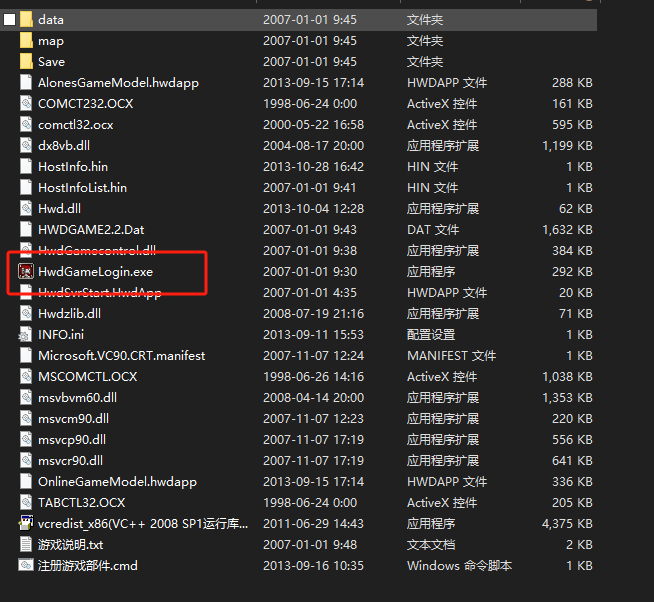Click the Microsoft.VC90.CRT.manifest file icon
Screen dimensions: 654x602
(x=26, y=355)
